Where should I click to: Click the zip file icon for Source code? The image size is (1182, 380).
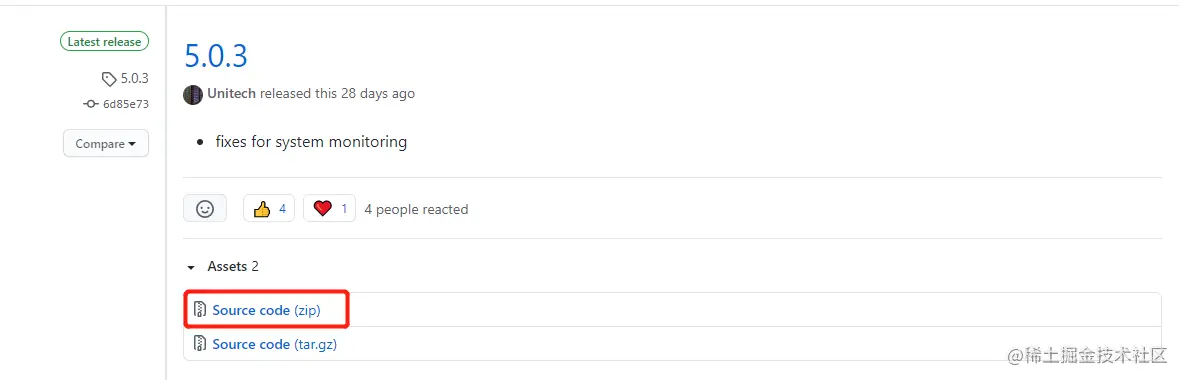click(200, 310)
